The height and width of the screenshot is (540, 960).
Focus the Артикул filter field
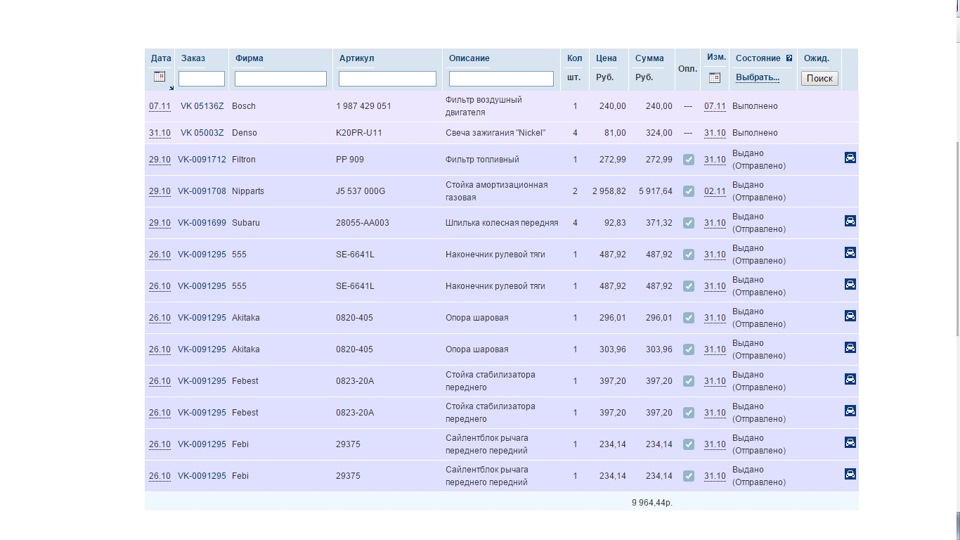click(388, 78)
